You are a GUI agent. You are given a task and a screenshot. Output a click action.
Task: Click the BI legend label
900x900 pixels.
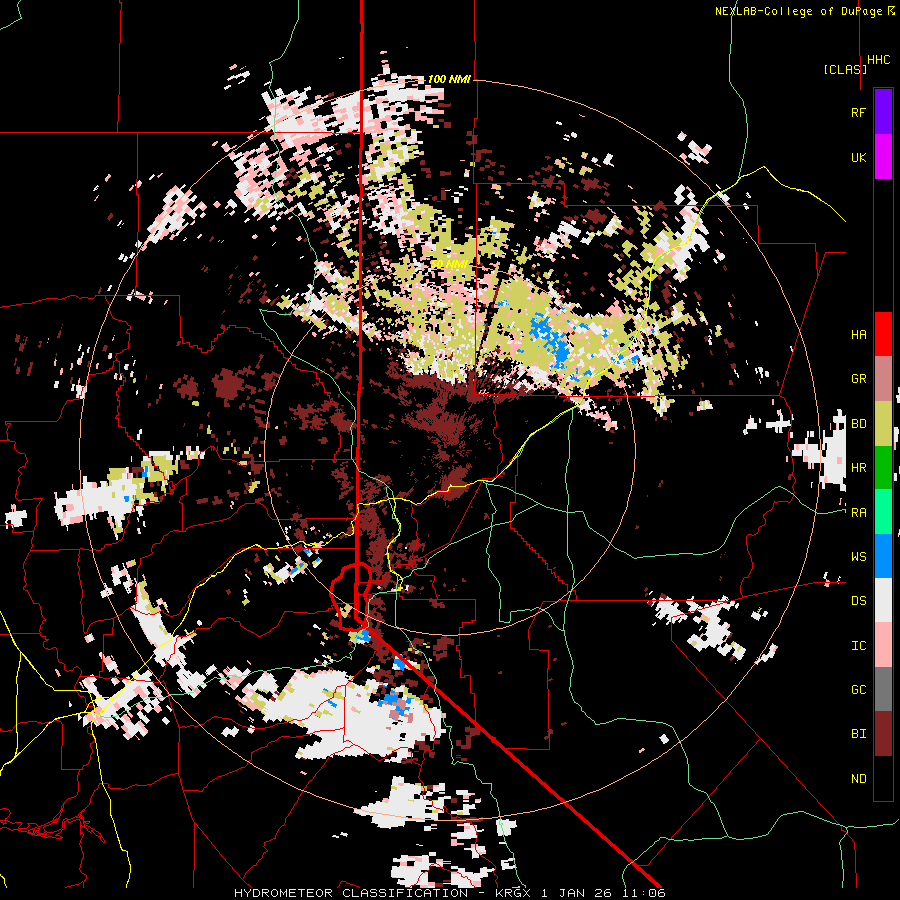858,734
